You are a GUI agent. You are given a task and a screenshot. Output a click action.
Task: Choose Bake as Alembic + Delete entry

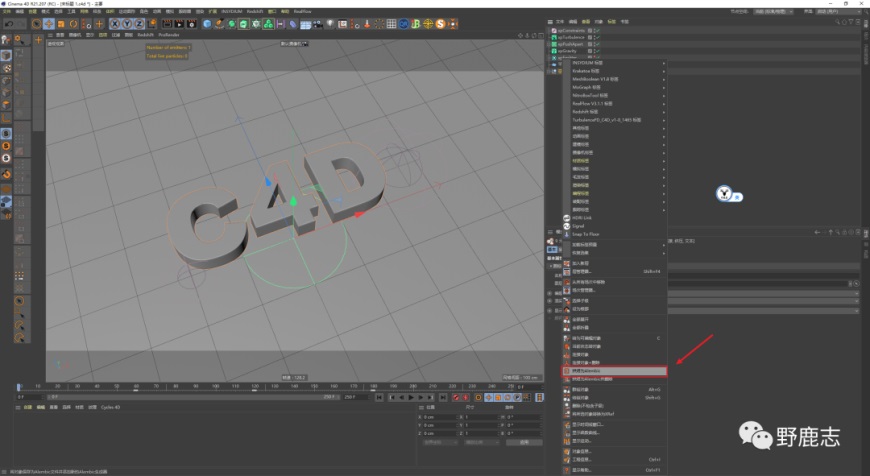pyautogui.click(x=615, y=379)
